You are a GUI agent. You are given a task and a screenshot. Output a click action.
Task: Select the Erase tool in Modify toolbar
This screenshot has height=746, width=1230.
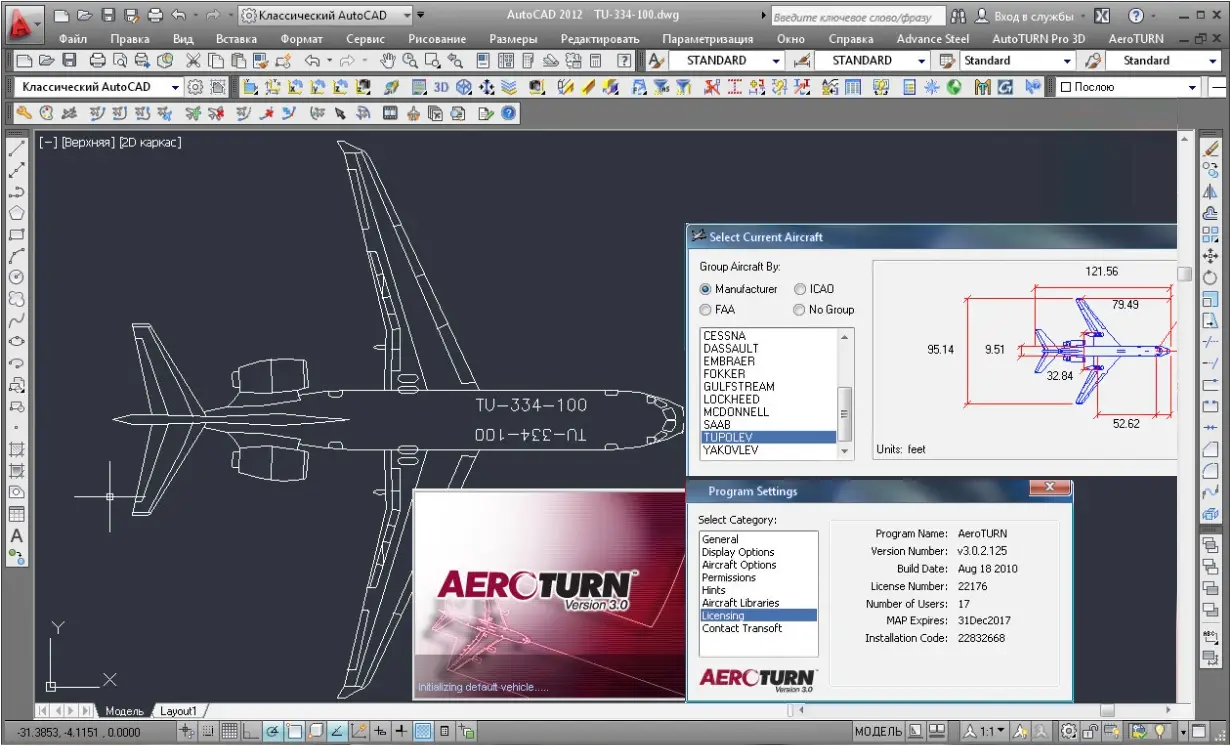(1212, 149)
